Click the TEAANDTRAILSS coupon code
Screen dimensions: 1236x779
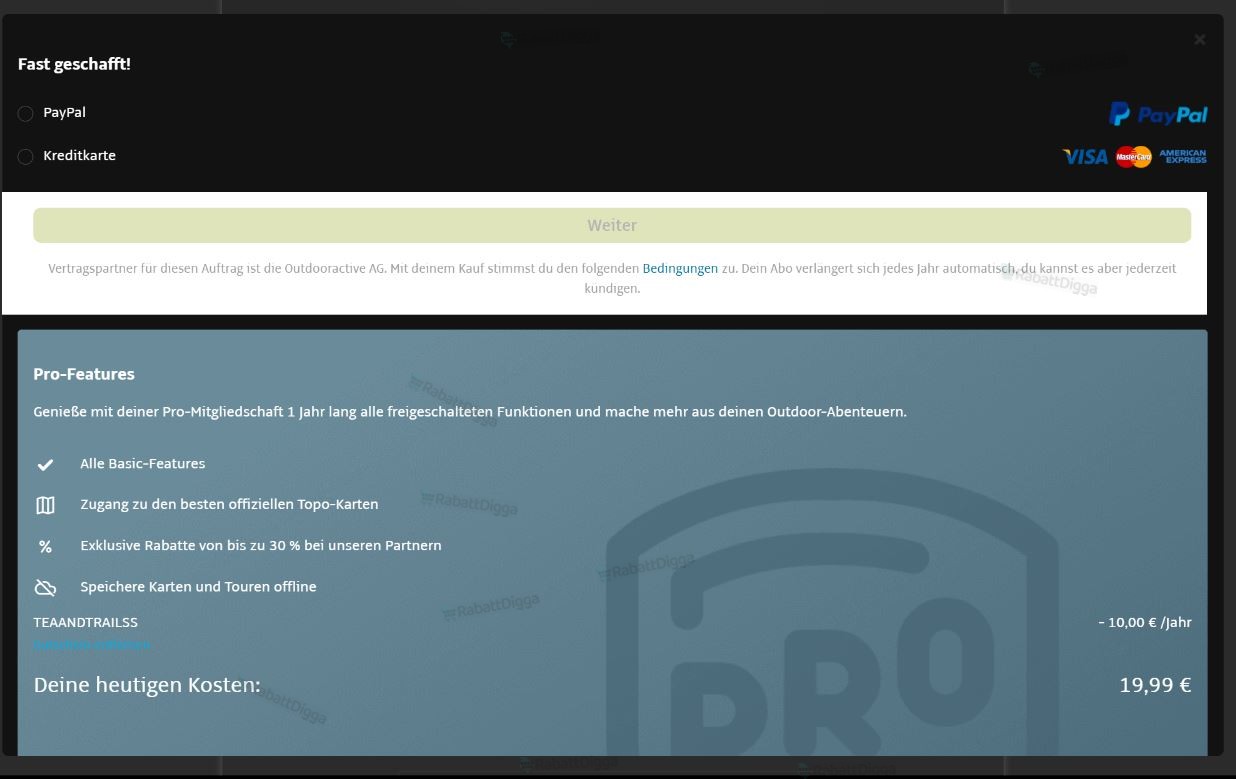pos(86,622)
